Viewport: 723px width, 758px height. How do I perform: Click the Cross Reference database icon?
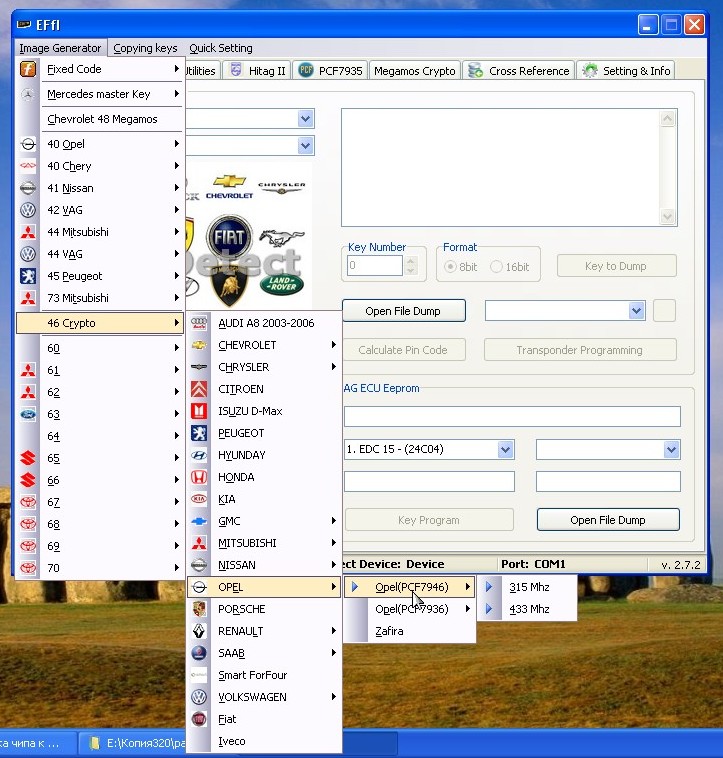476,71
